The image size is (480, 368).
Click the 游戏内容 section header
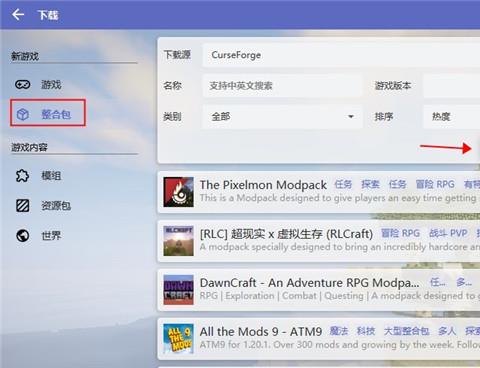coord(29,147)
